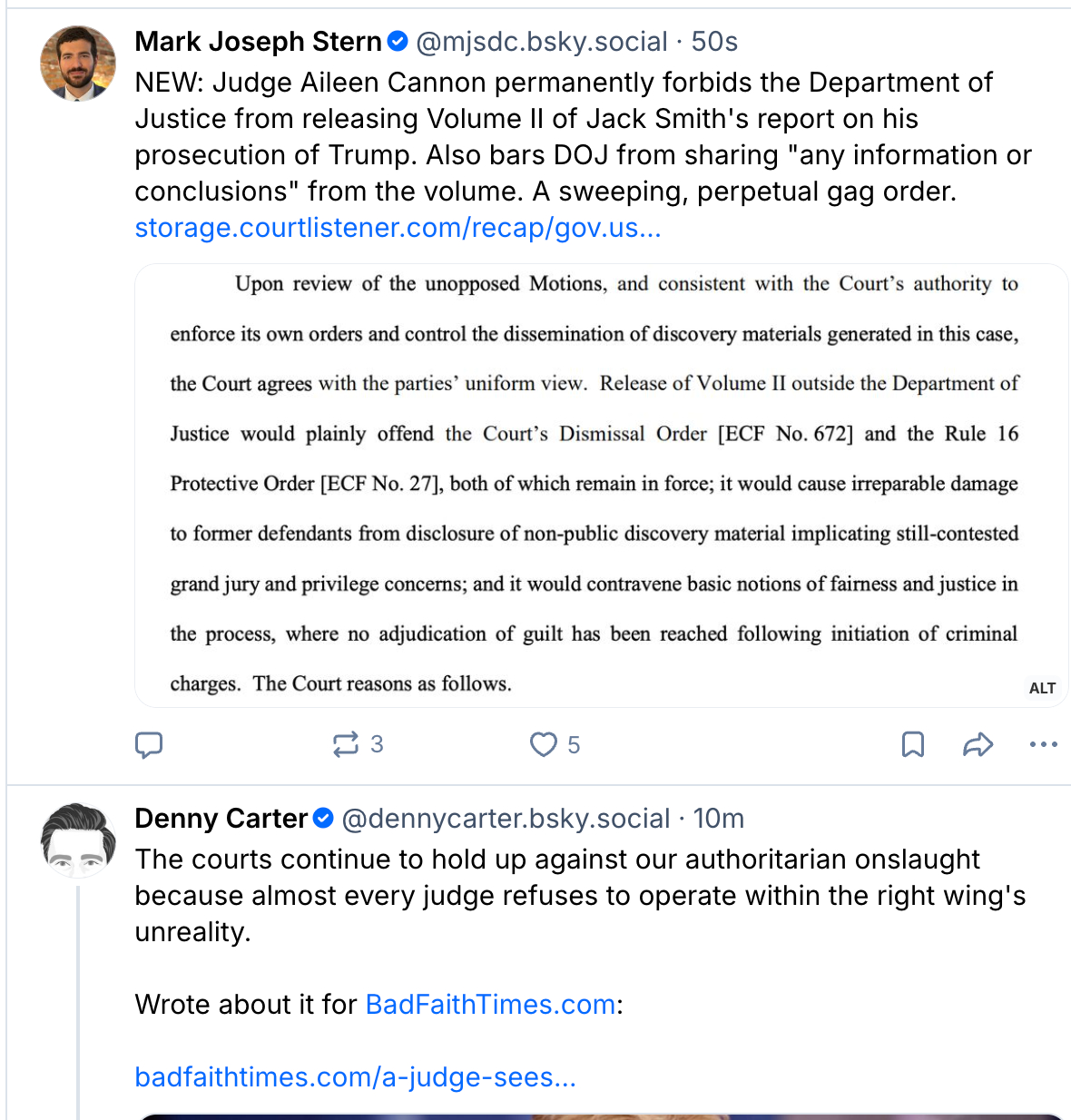Open the storage.courtlistener.com link

point(398,228)
